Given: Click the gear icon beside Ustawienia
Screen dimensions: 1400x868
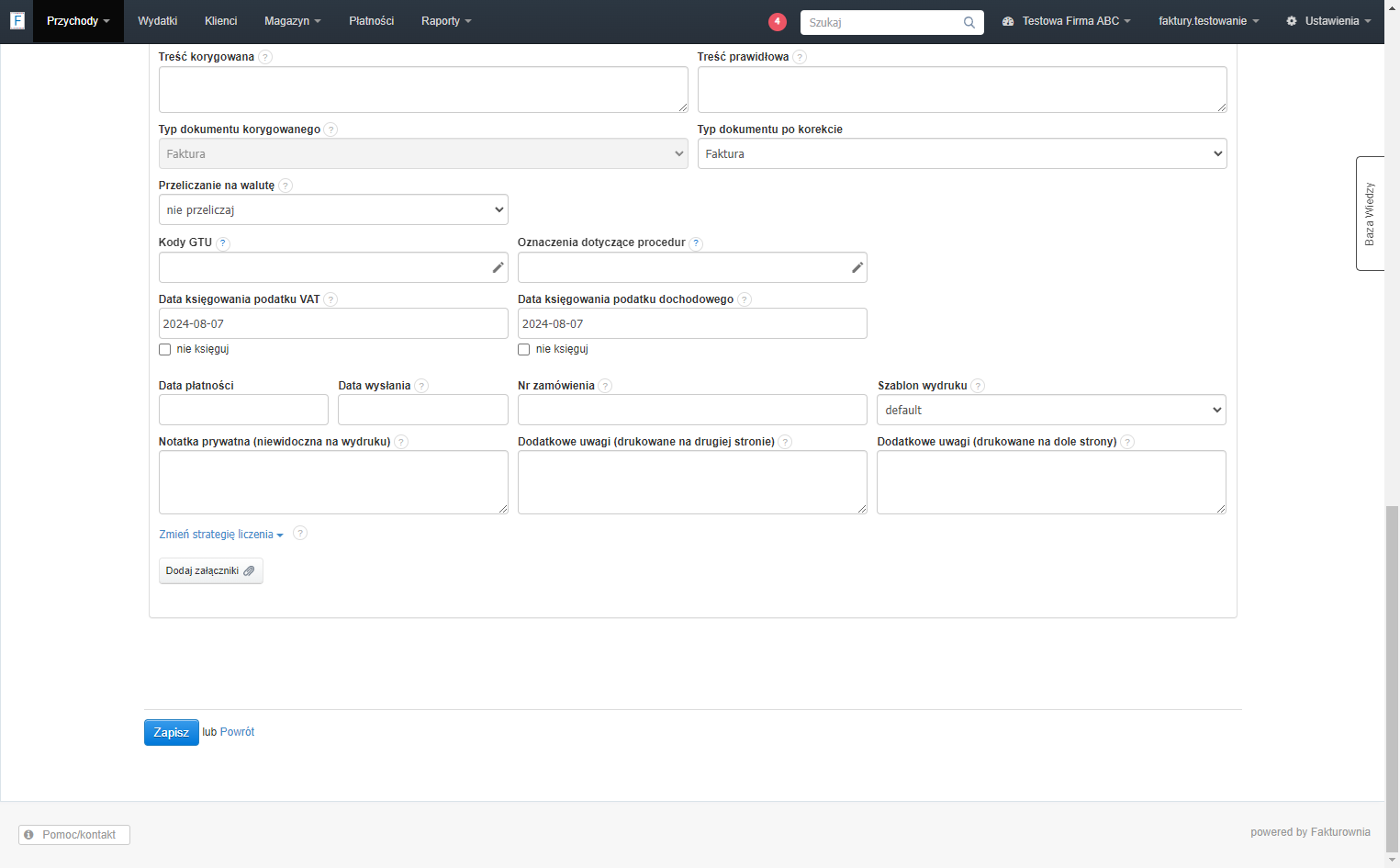Looking at the screenshot, I should [x=1292, y=21].
